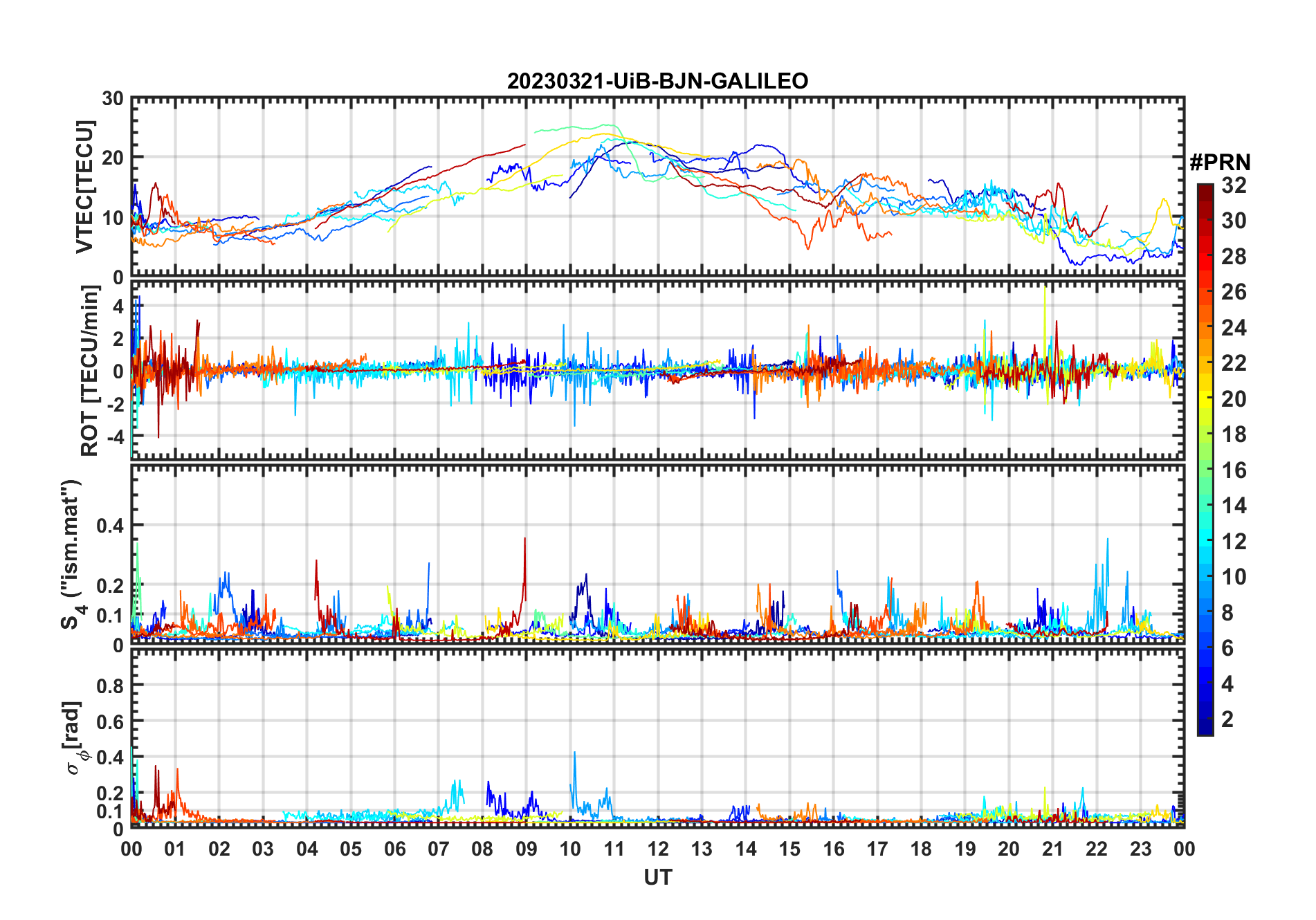Click the #PRN colorbar title
This screenshot has height=920, width=1316.
click(1220, 163)
